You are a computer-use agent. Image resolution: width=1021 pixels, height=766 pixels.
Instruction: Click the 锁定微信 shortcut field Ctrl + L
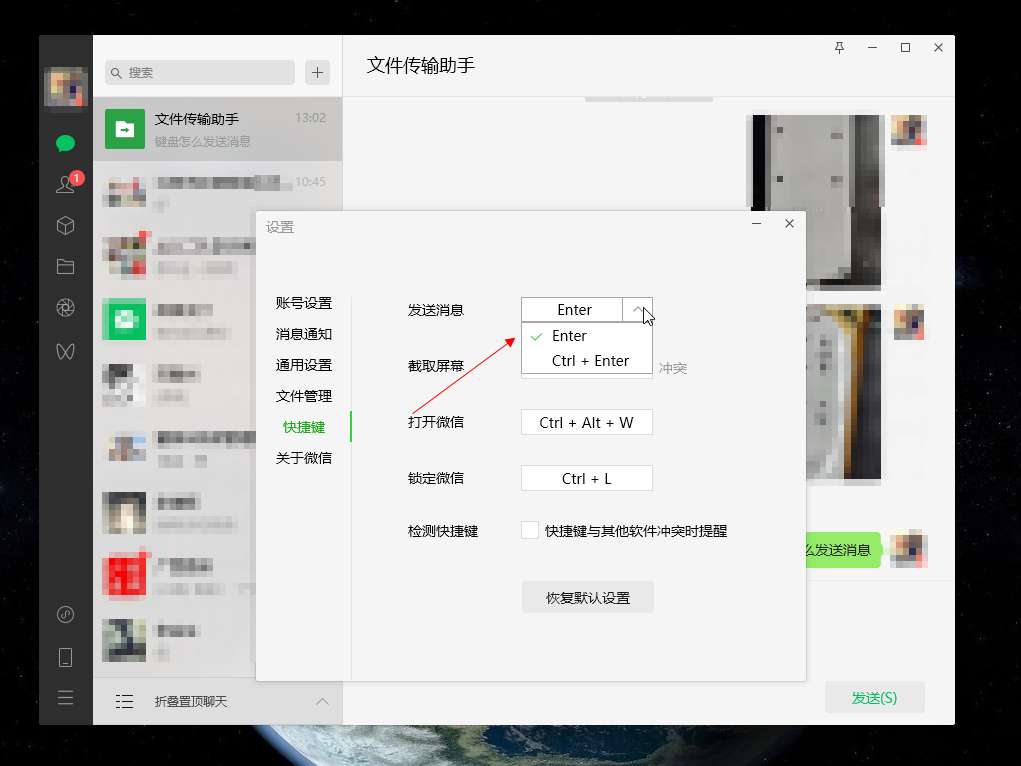[587, 478]
